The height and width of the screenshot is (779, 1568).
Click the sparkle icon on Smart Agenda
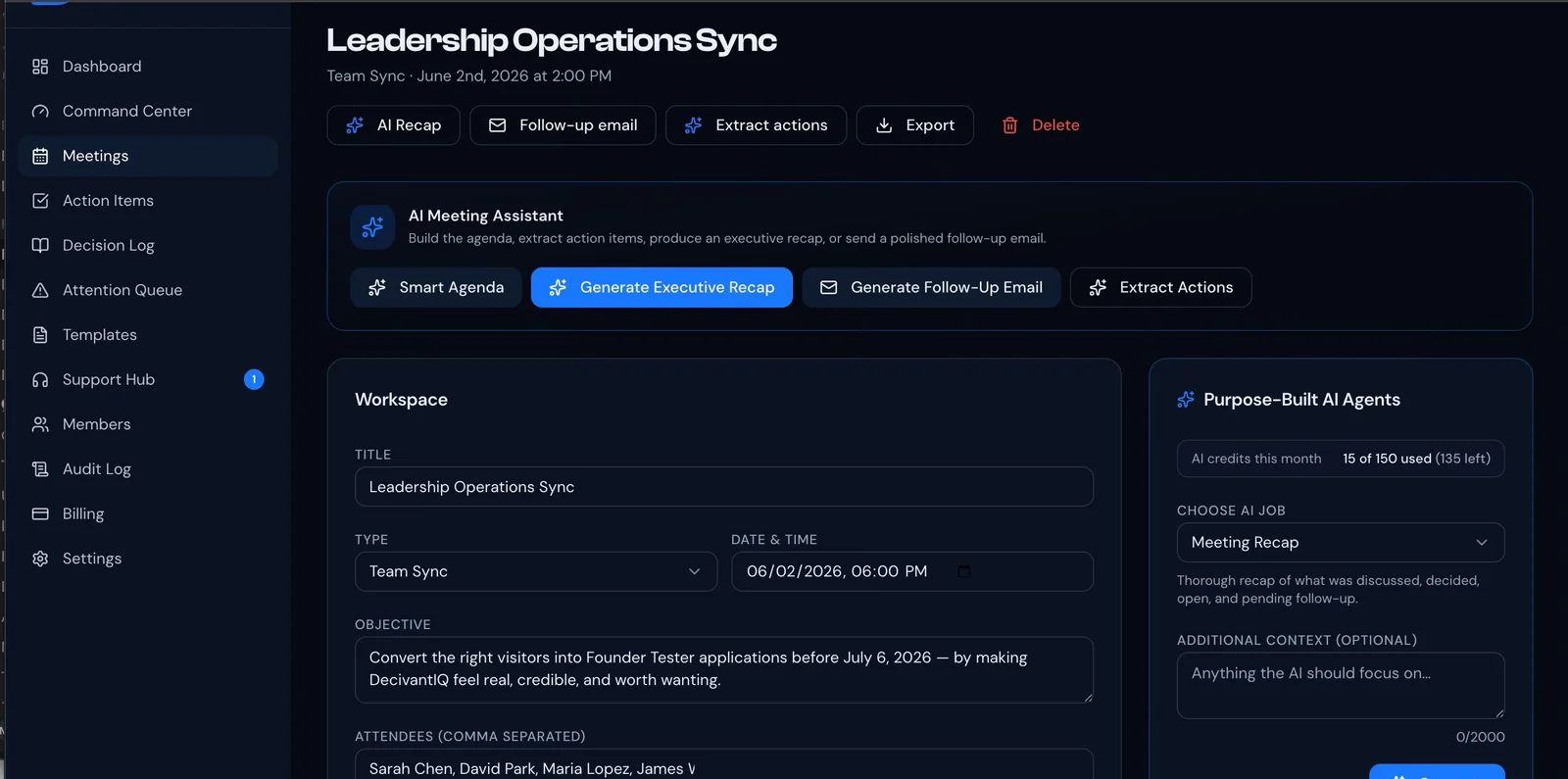point(377,287)
